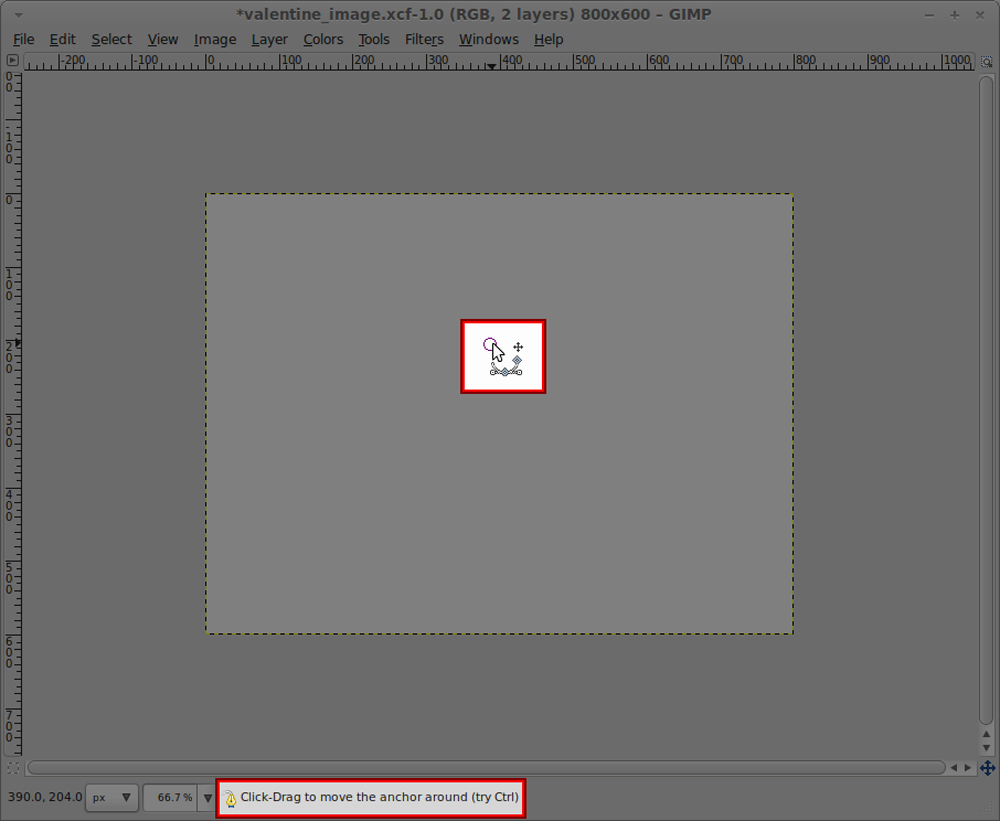Image resolution: width=1000 pixels, height=821 pixels.
Task: Click the zoom-follows-window toggle above the vertical scrollbar
Action: point(986,60)
